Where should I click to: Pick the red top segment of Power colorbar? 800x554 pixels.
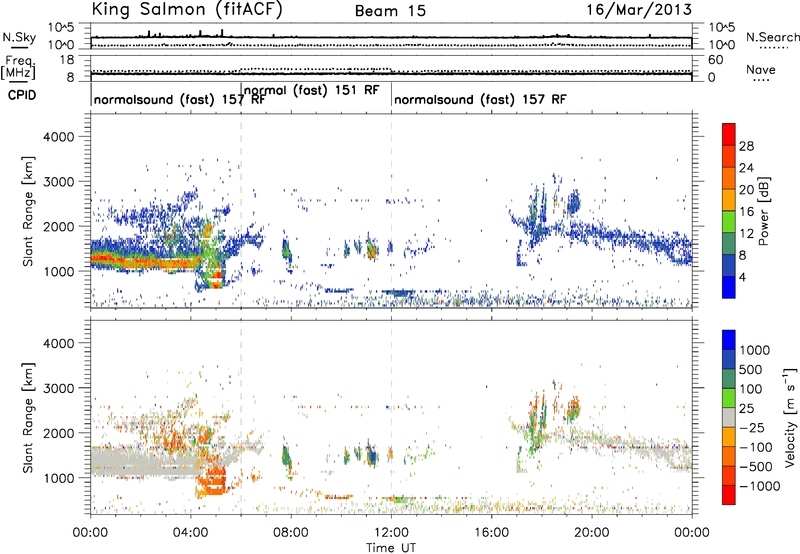pos(729,134)
